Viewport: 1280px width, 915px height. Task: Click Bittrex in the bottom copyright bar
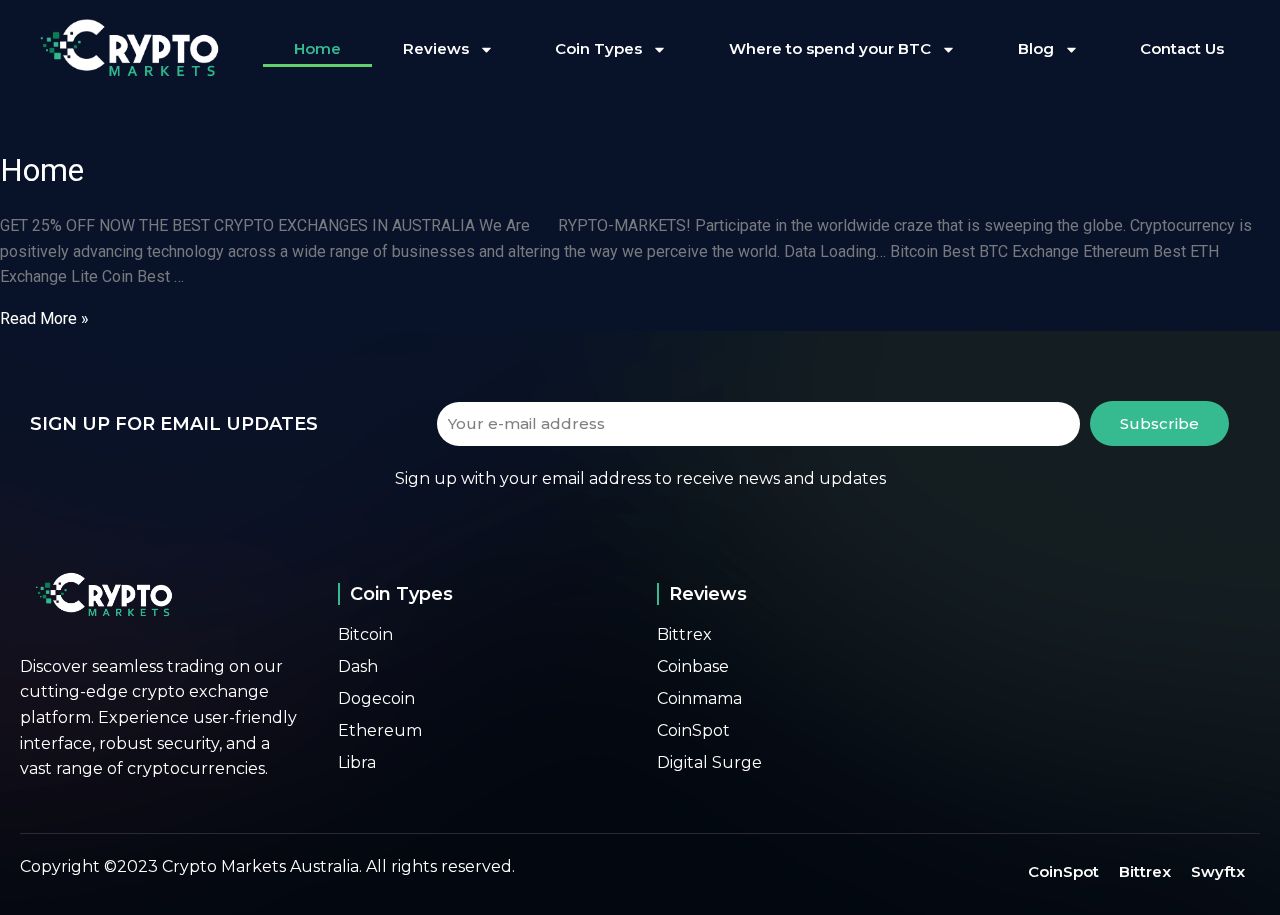(1145, 872)
